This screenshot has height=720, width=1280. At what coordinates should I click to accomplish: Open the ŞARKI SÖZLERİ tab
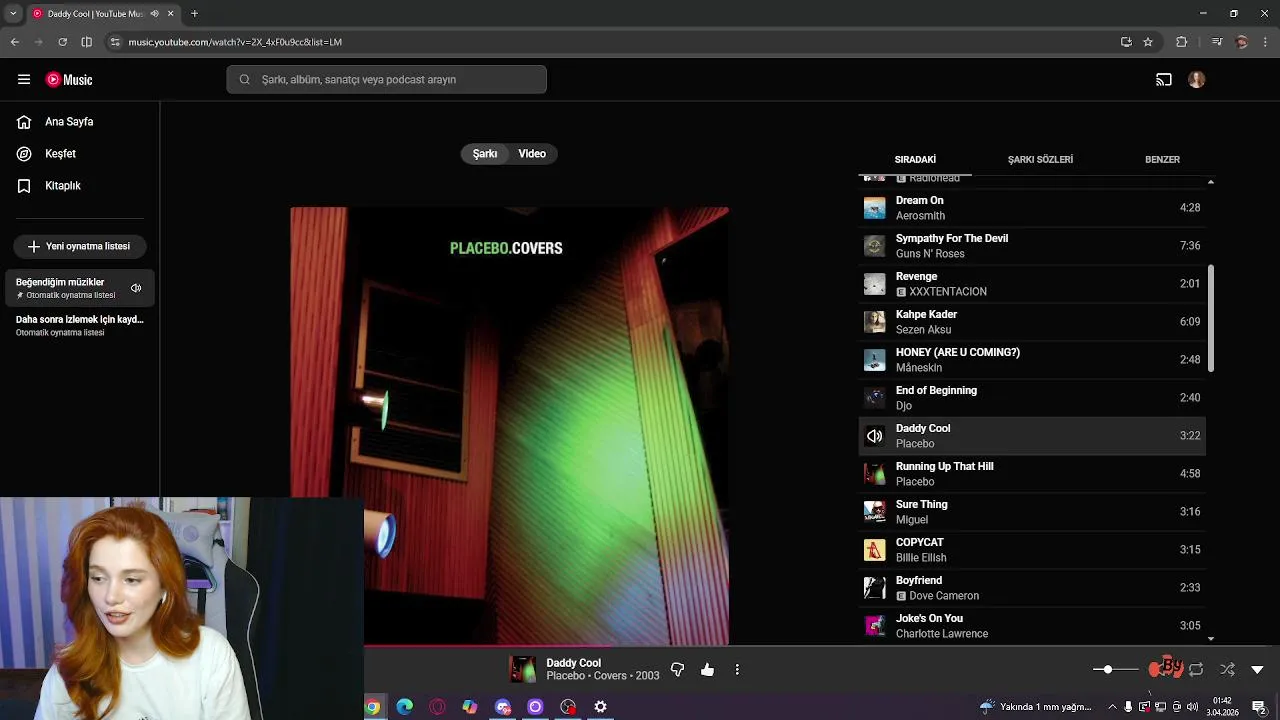[x=1040, y=160]
